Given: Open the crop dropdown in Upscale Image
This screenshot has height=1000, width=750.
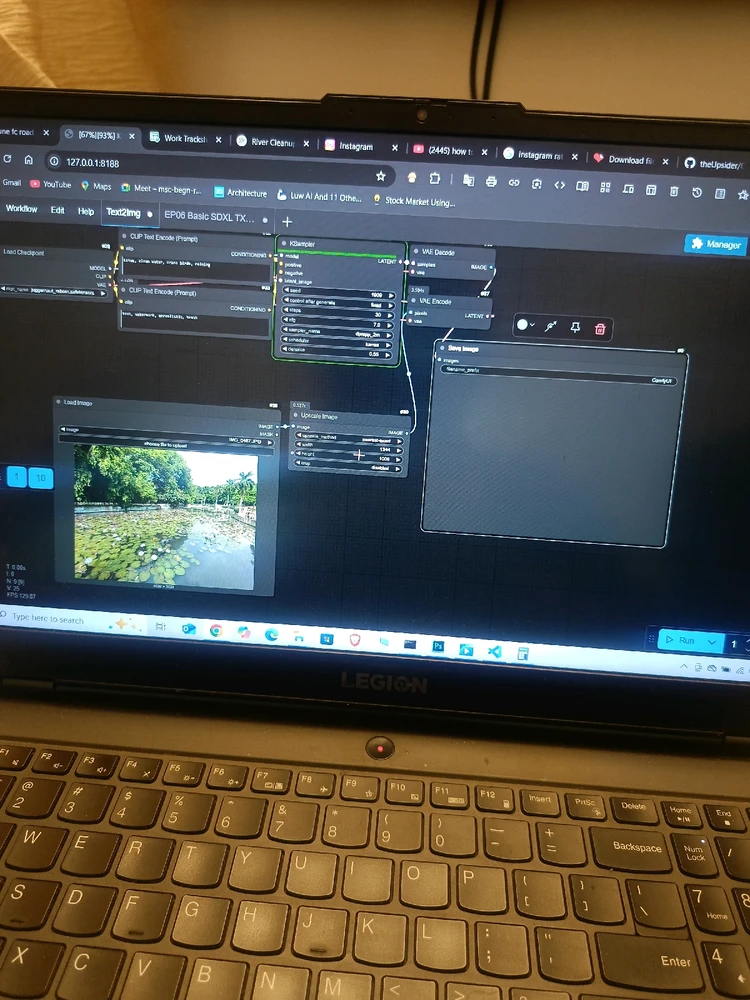Looking at the screenshot, I should point(347,466).
